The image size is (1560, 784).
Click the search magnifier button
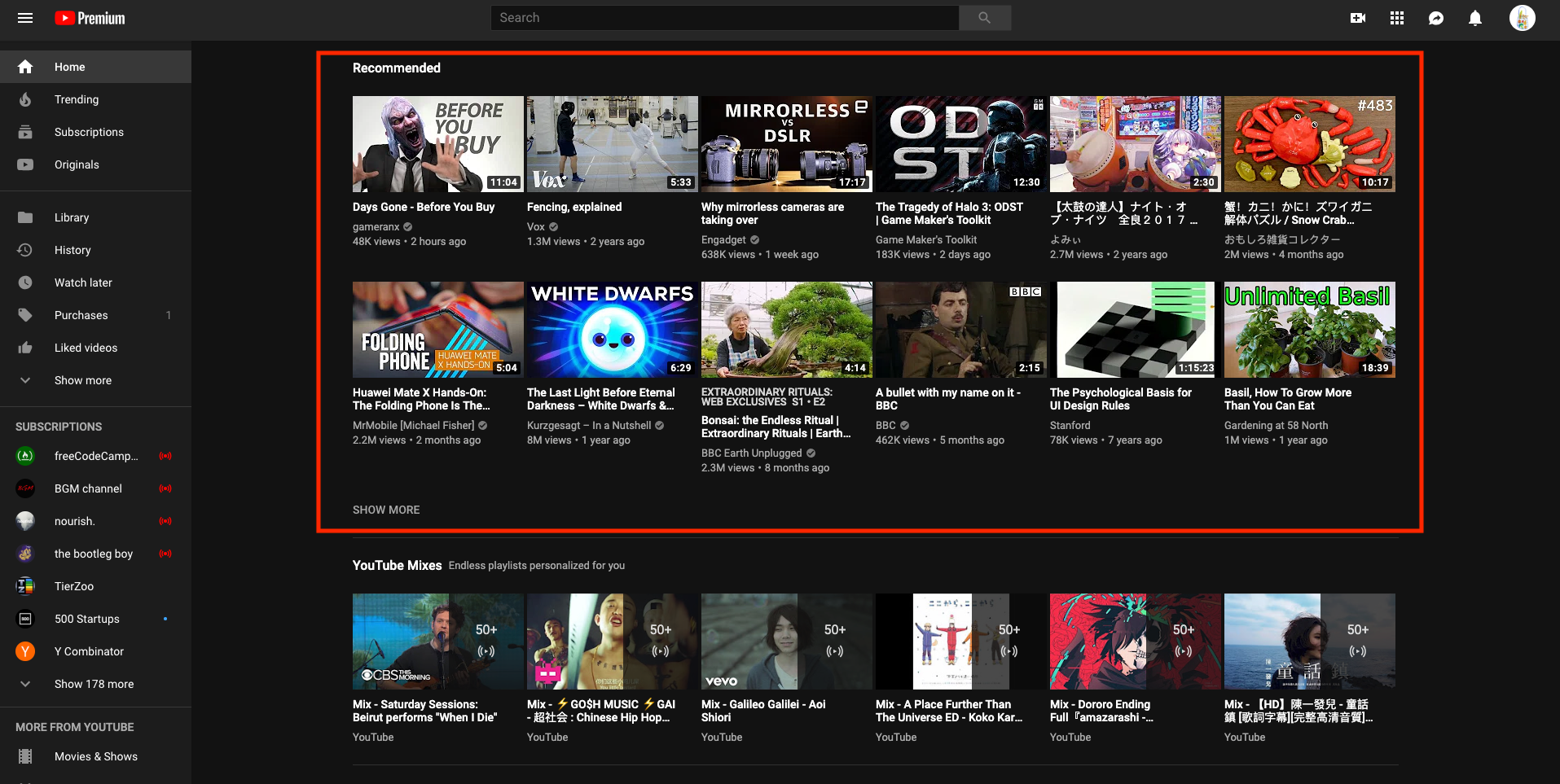[x=985, y=18]
